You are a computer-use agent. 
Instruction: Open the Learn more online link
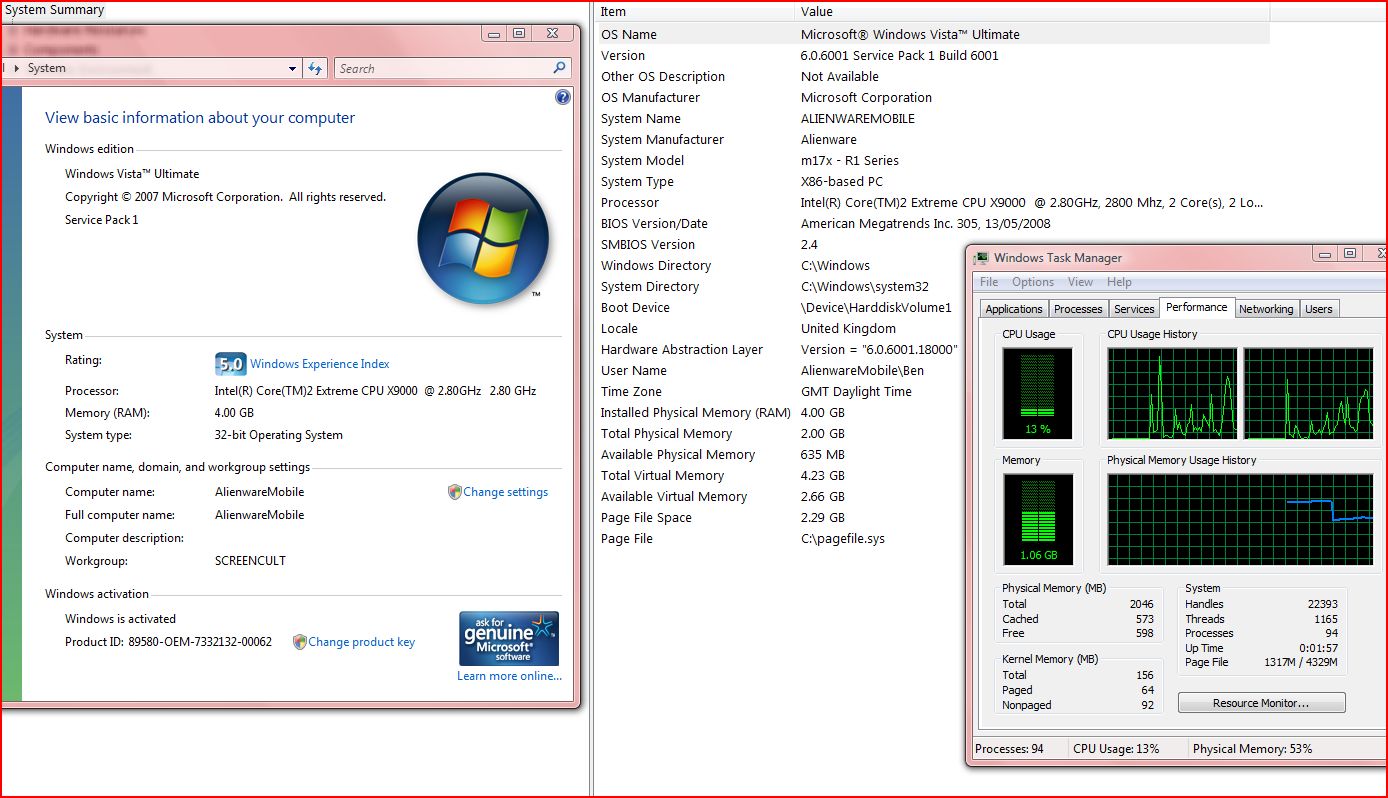[510, 676]
